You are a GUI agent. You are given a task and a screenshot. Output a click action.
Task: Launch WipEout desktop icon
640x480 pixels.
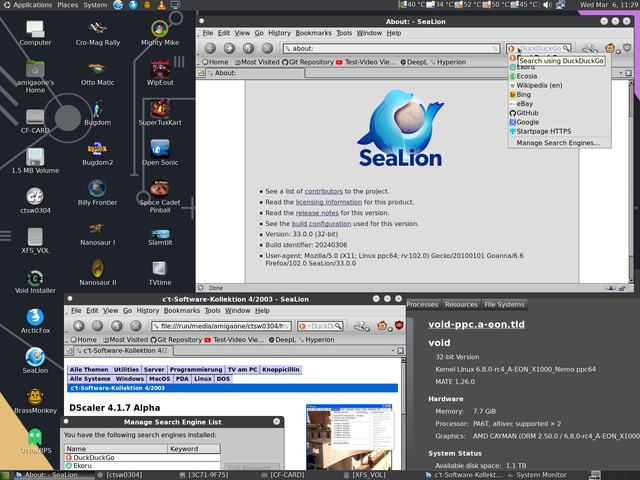point(160,73)
